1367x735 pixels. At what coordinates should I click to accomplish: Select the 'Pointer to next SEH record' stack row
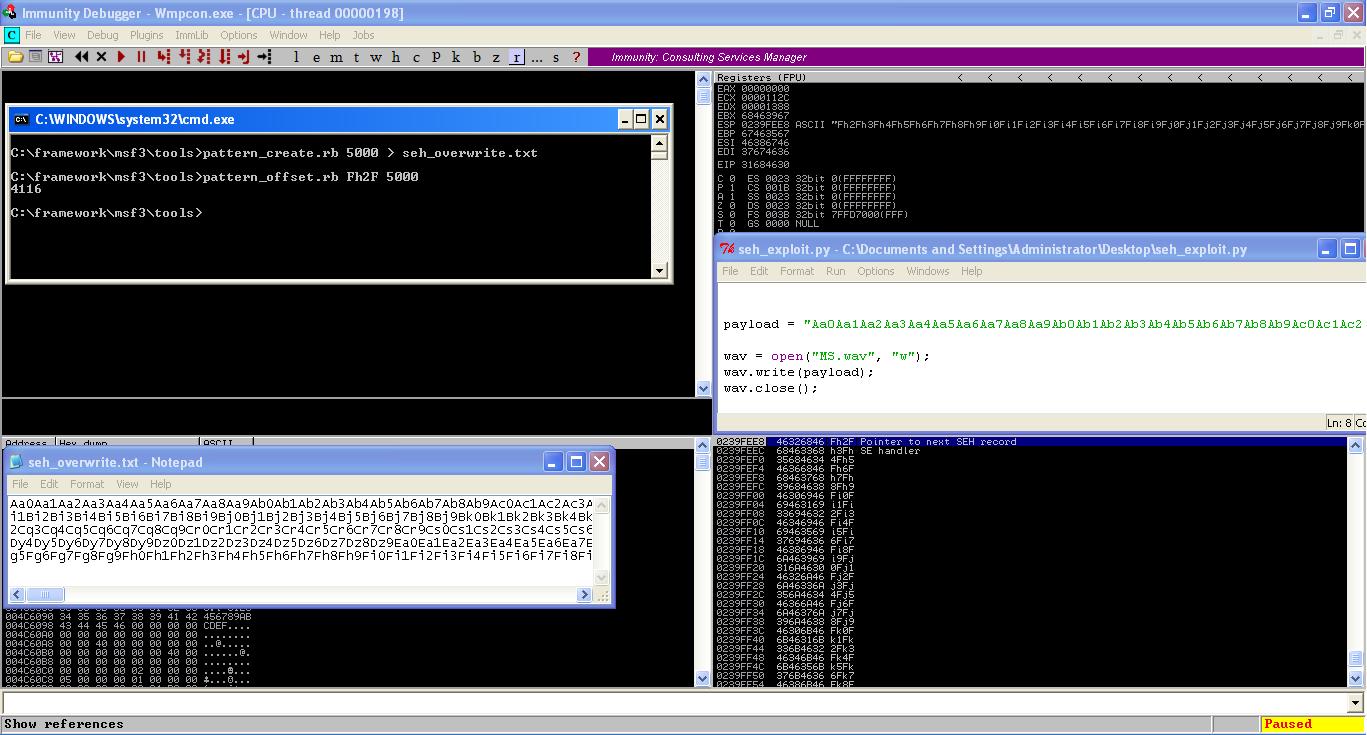pyautogui.click(x=1032, y=442)
